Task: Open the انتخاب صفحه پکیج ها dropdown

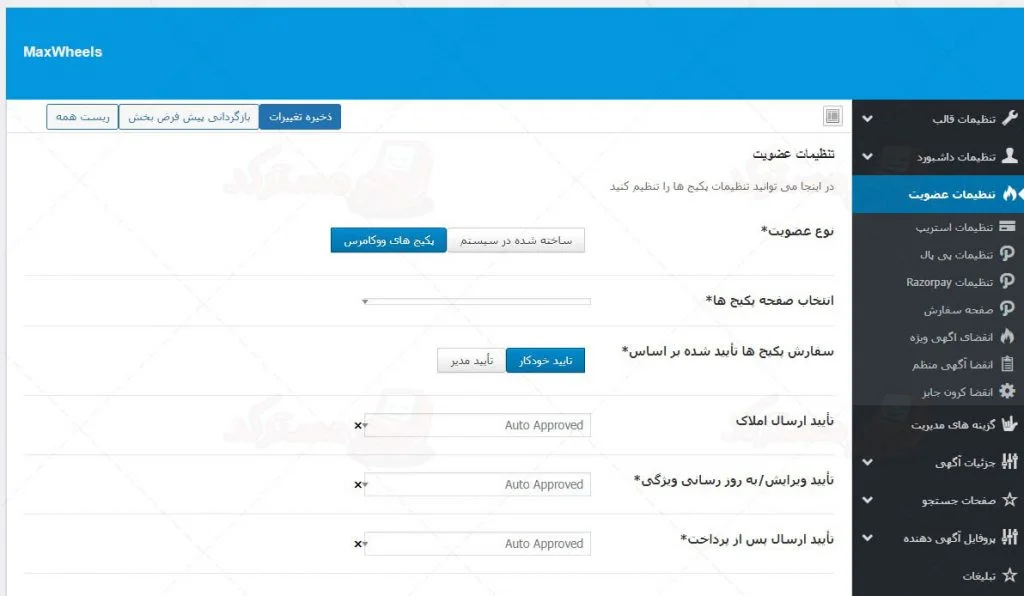Action: click(x=477, y=299)
